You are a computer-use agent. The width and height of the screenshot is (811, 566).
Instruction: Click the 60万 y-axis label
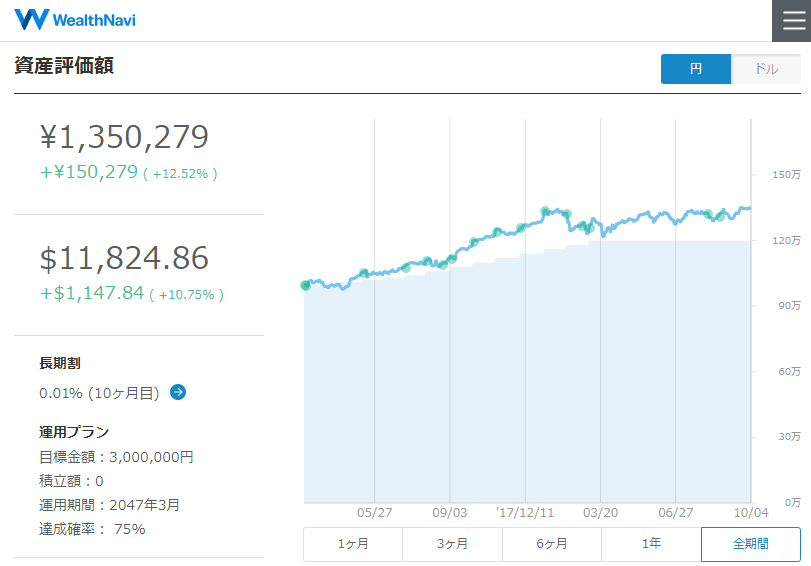789,371
